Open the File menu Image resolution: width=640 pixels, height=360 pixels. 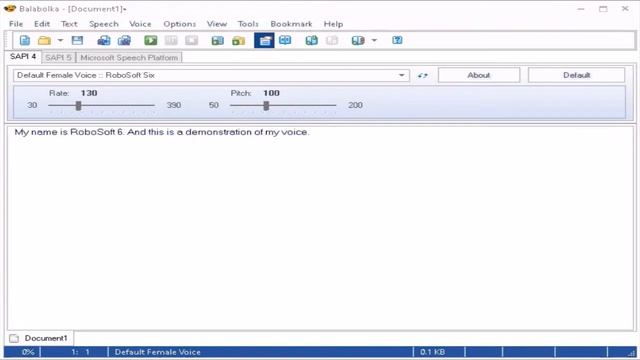pos(16,24)
